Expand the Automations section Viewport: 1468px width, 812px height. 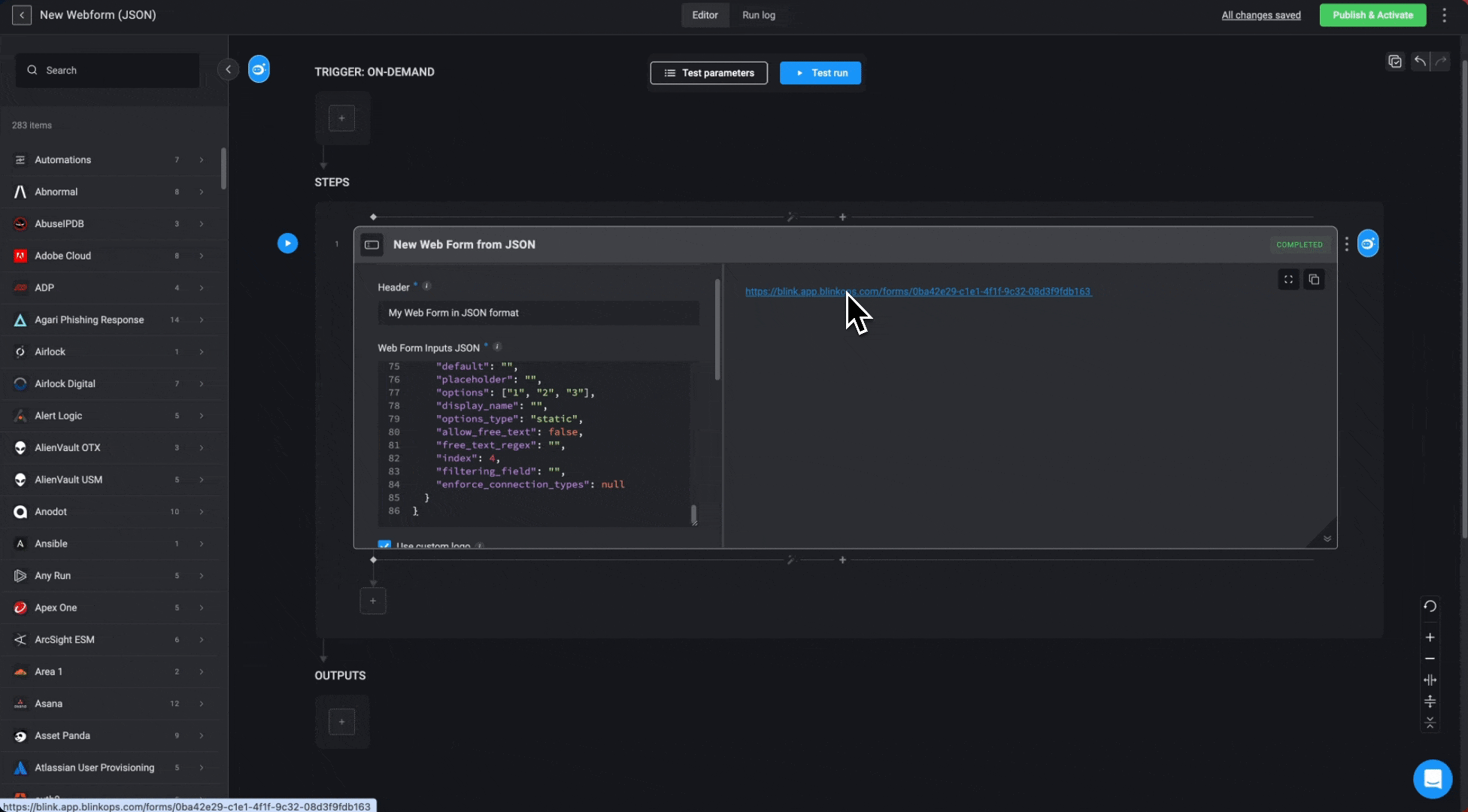click(200, 160)
